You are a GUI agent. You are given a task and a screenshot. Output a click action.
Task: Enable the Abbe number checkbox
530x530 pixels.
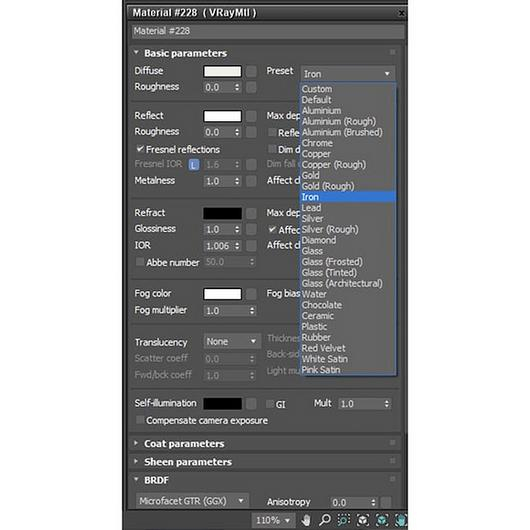click(x=139, y=262)
